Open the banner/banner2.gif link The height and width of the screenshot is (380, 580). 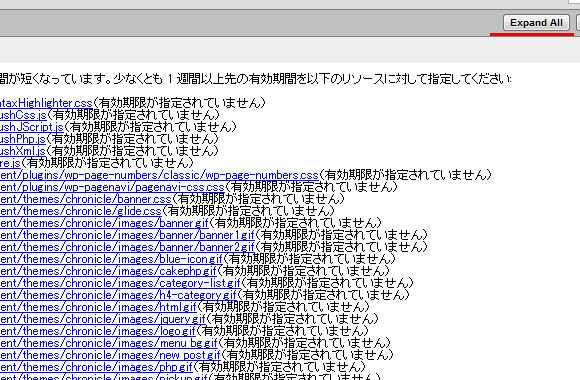click(x=127, y=247)
